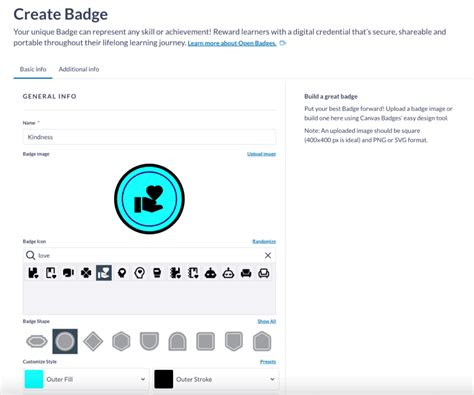Pick the outlined loveseat sofa badge icon
The width and height of the screenshot is (474, 395).
(x=264, y=273)
